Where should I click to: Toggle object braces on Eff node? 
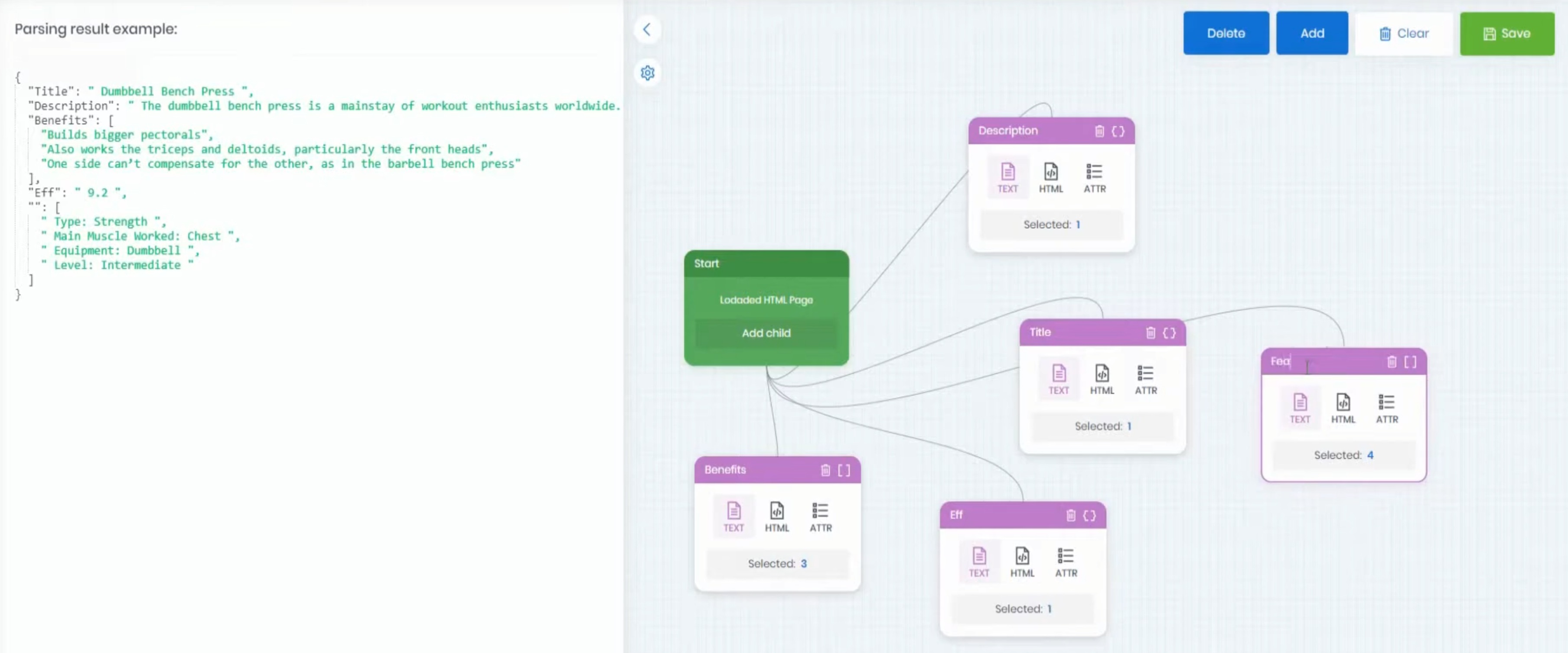[x=1089, y=516]
